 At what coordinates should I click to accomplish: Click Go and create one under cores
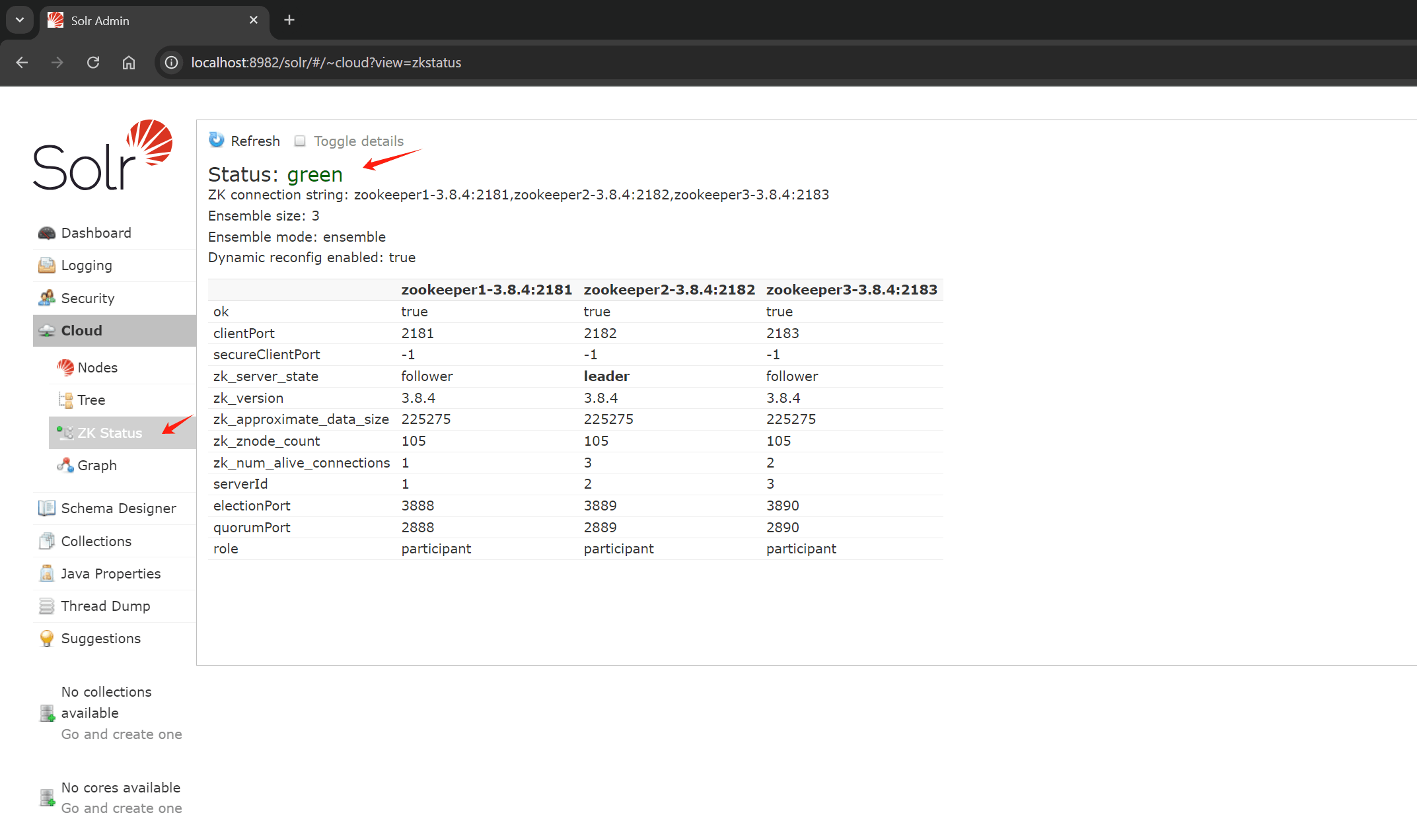coord(122,808)
